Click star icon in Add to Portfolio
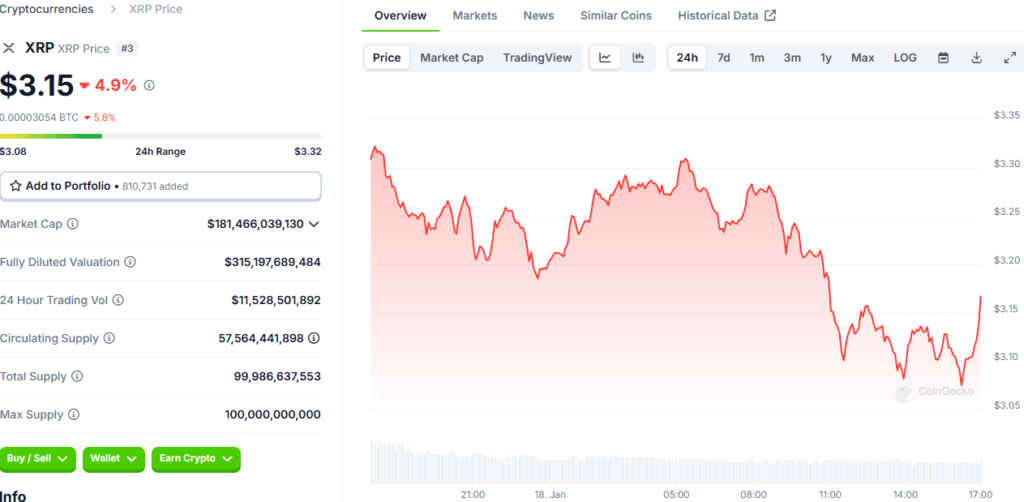The width and height of the screenshot is (1024, 502). pos(16,186)
